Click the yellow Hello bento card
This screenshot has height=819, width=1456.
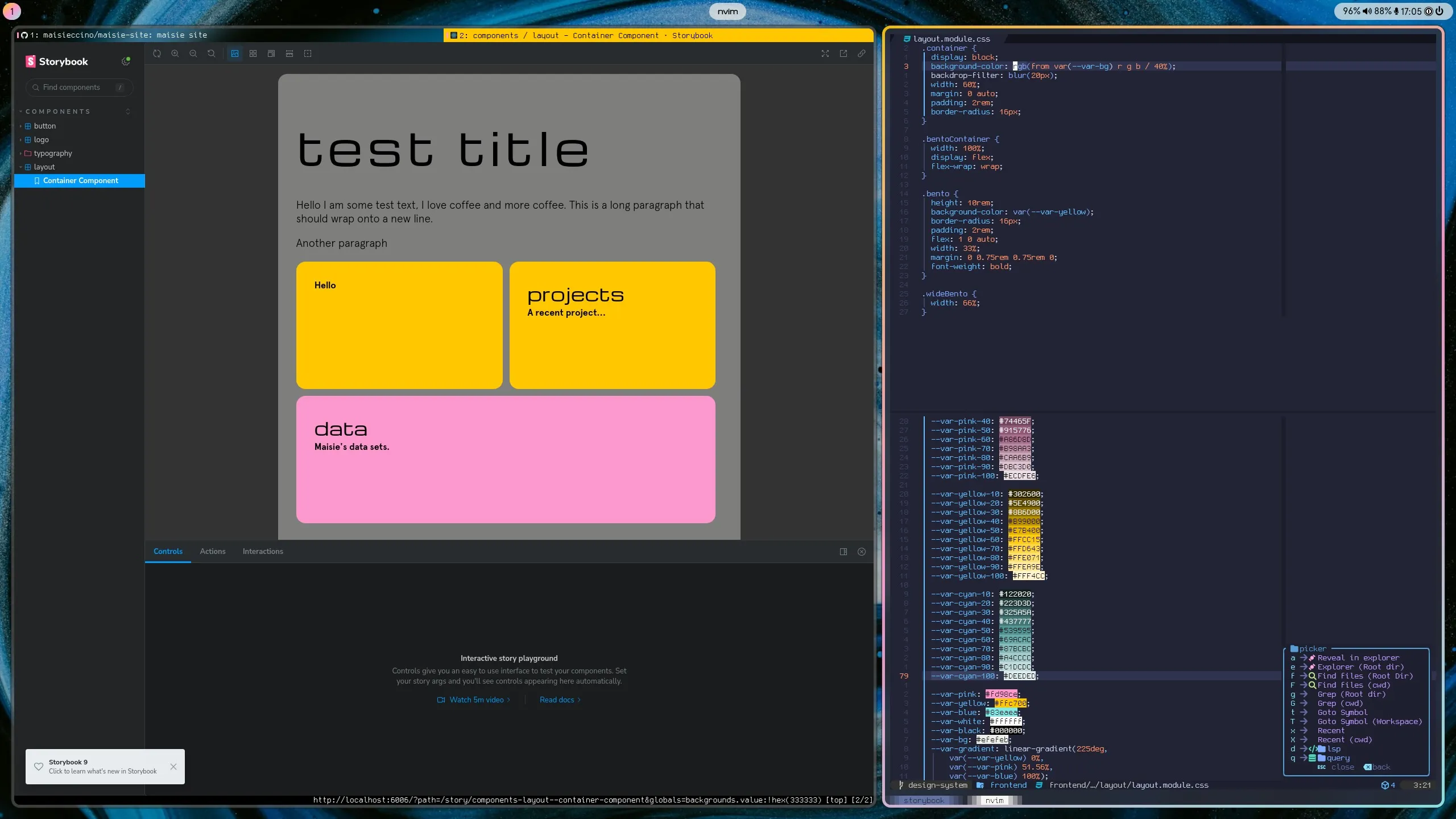[x=399, y=325]
